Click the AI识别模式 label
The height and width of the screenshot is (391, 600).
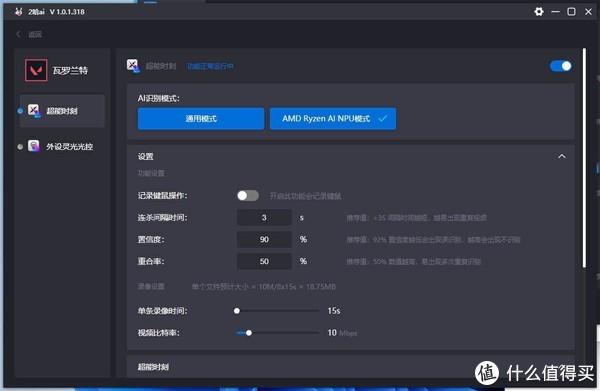click(x=158, y=98)
